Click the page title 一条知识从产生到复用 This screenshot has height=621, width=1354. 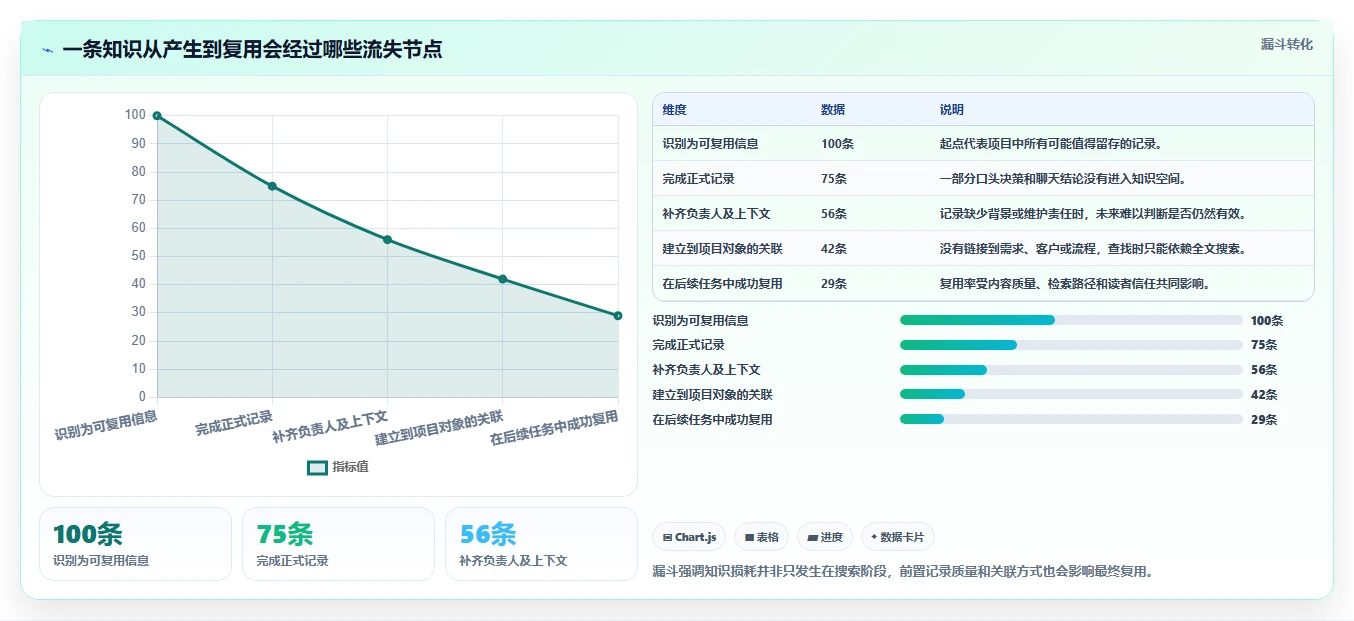(x=252, y=50)
